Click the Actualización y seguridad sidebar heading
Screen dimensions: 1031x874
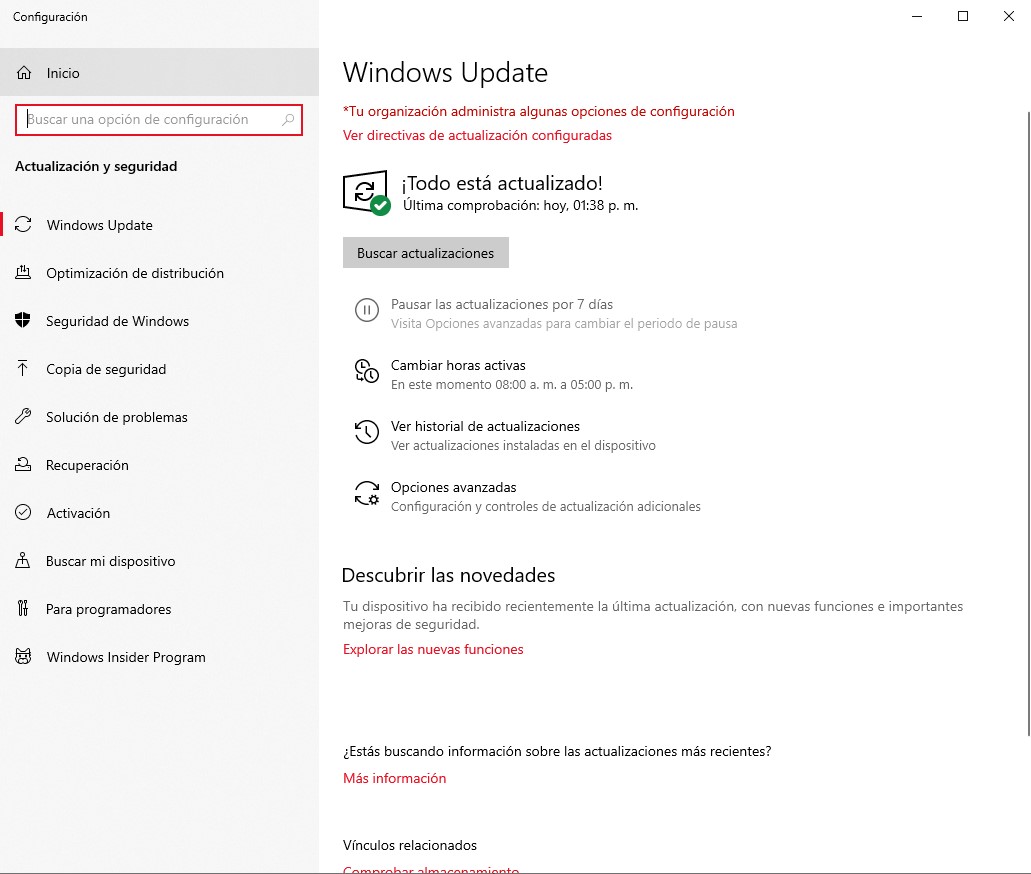[x=96, y=166]
